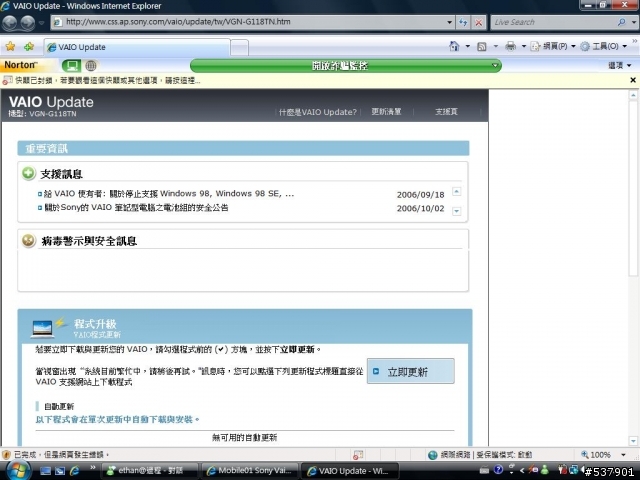The width and height of the screenshot is (640, 480).
Task: Click the page scrollbar up arrow
Action: click(x=633, y=95)
